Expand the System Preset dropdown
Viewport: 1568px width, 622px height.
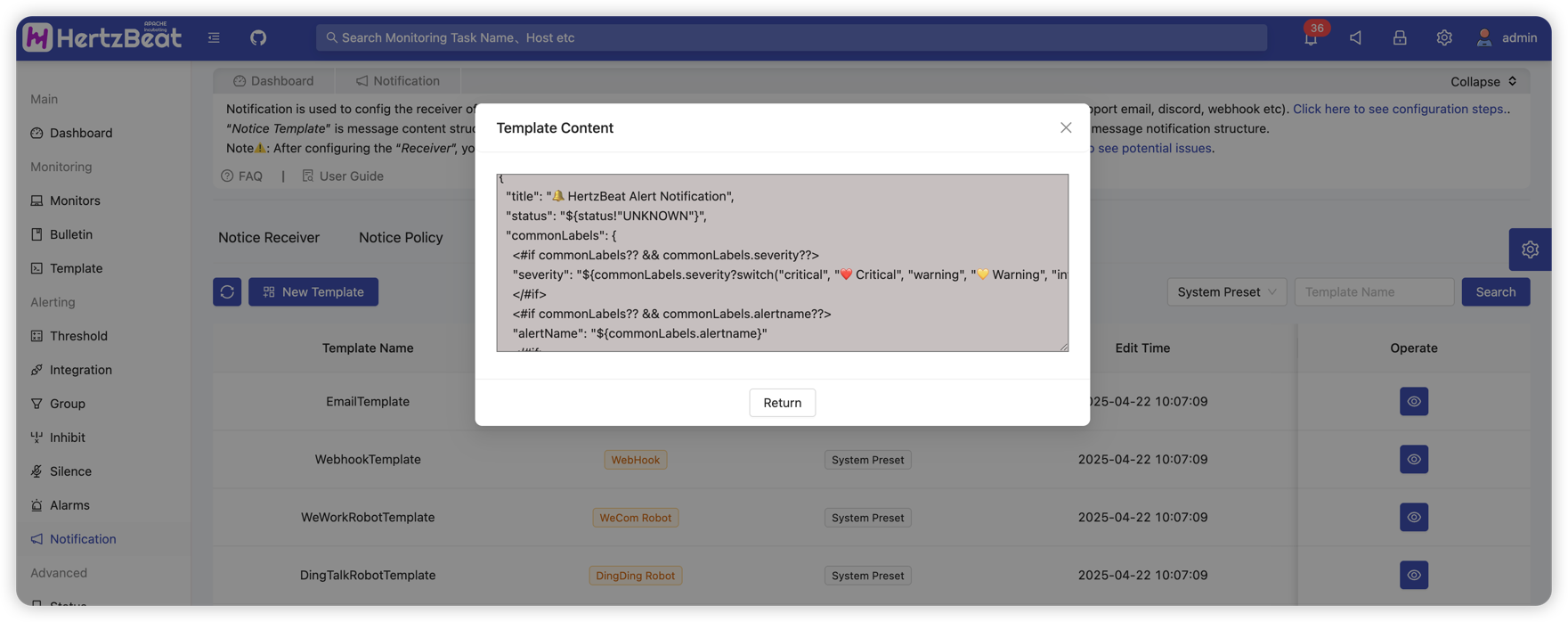[x=1226, y=292]
